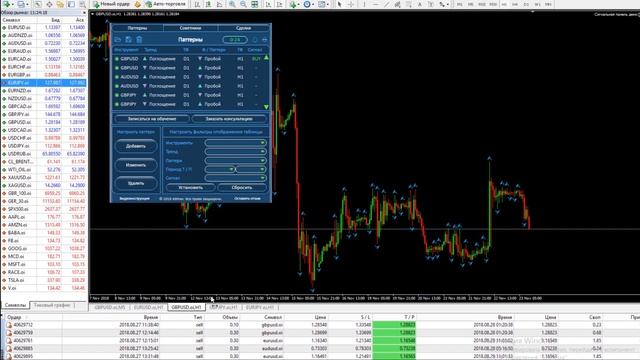Viewport: 640px width, 360px height.
Task: Click the save disk icon in Паттерны panel
Action: point(129,40)
